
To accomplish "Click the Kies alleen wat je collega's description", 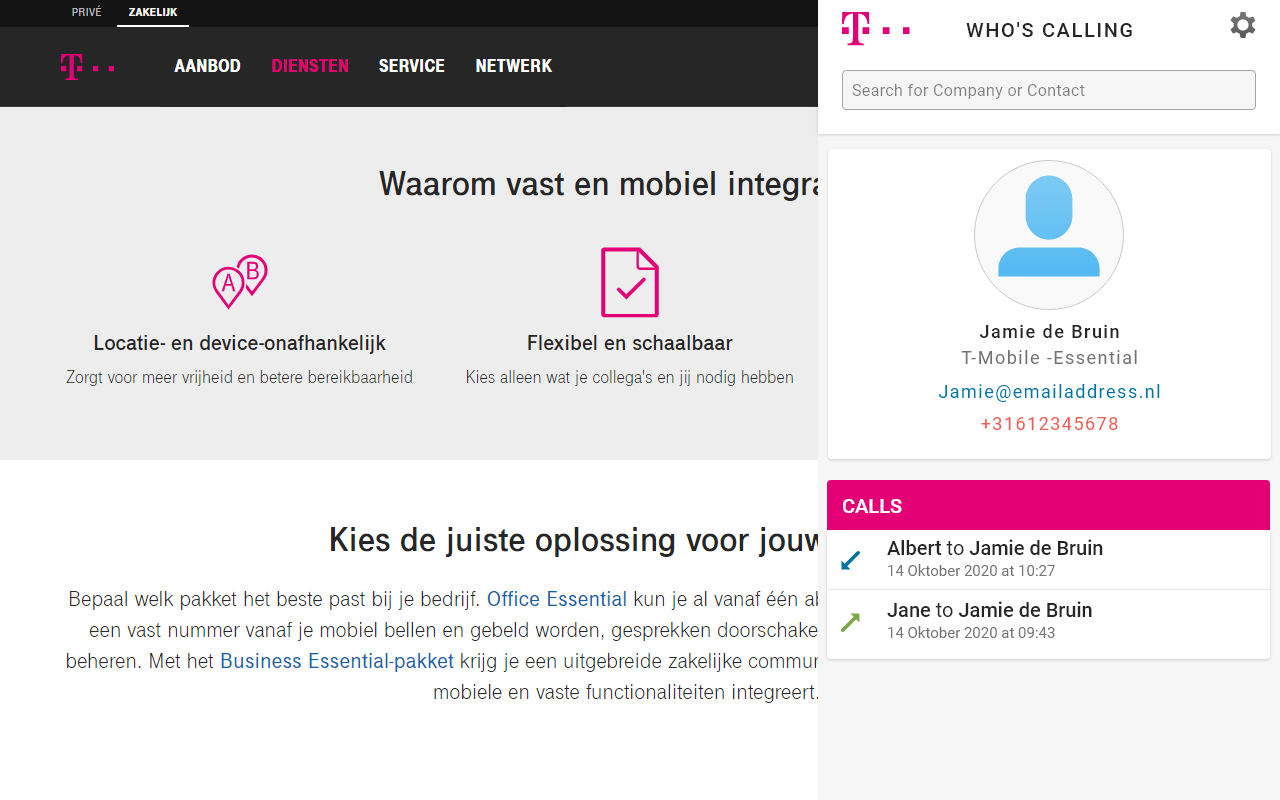I will click(630, 377).
